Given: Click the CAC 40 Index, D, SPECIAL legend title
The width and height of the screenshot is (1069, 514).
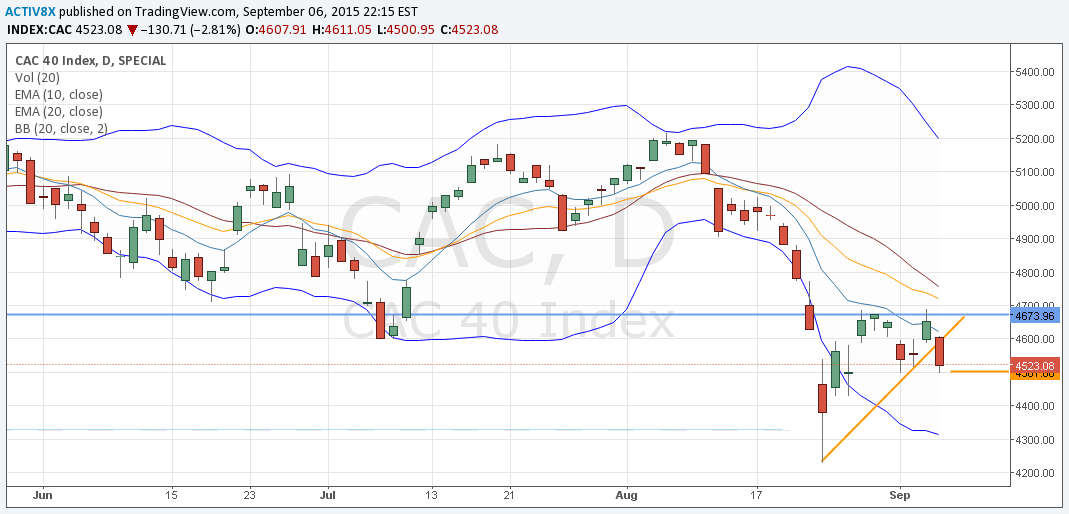Looking at the screenshot, I should click(90, 61).
